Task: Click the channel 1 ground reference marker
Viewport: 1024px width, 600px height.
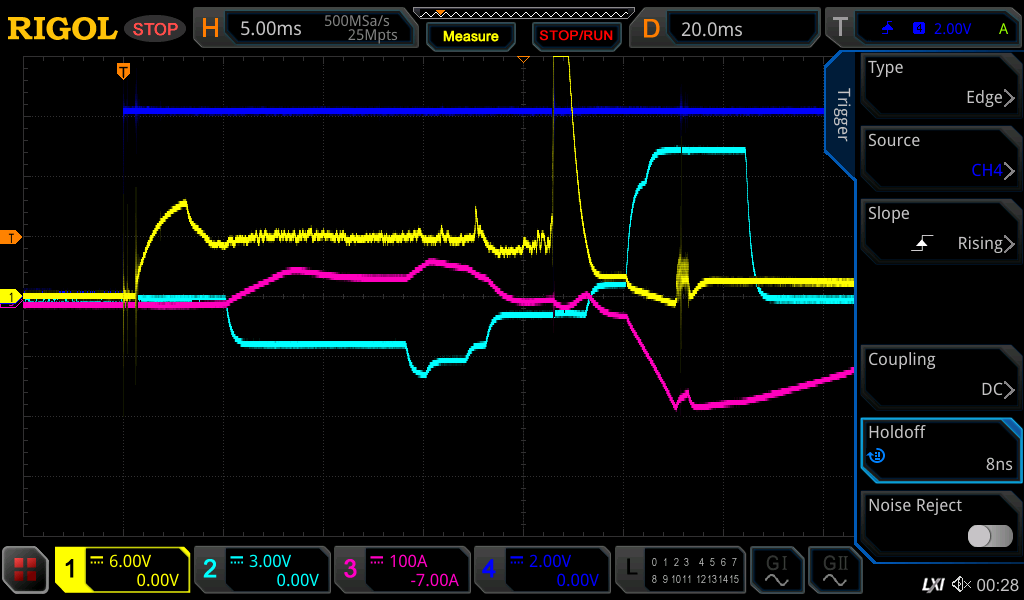Action: coord(11,297)
